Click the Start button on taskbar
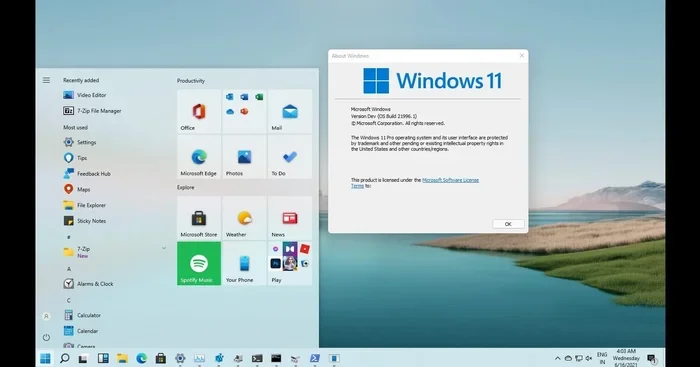Viewport: 700px width, 367px height. pyautogui.click(x=45, y=358)
